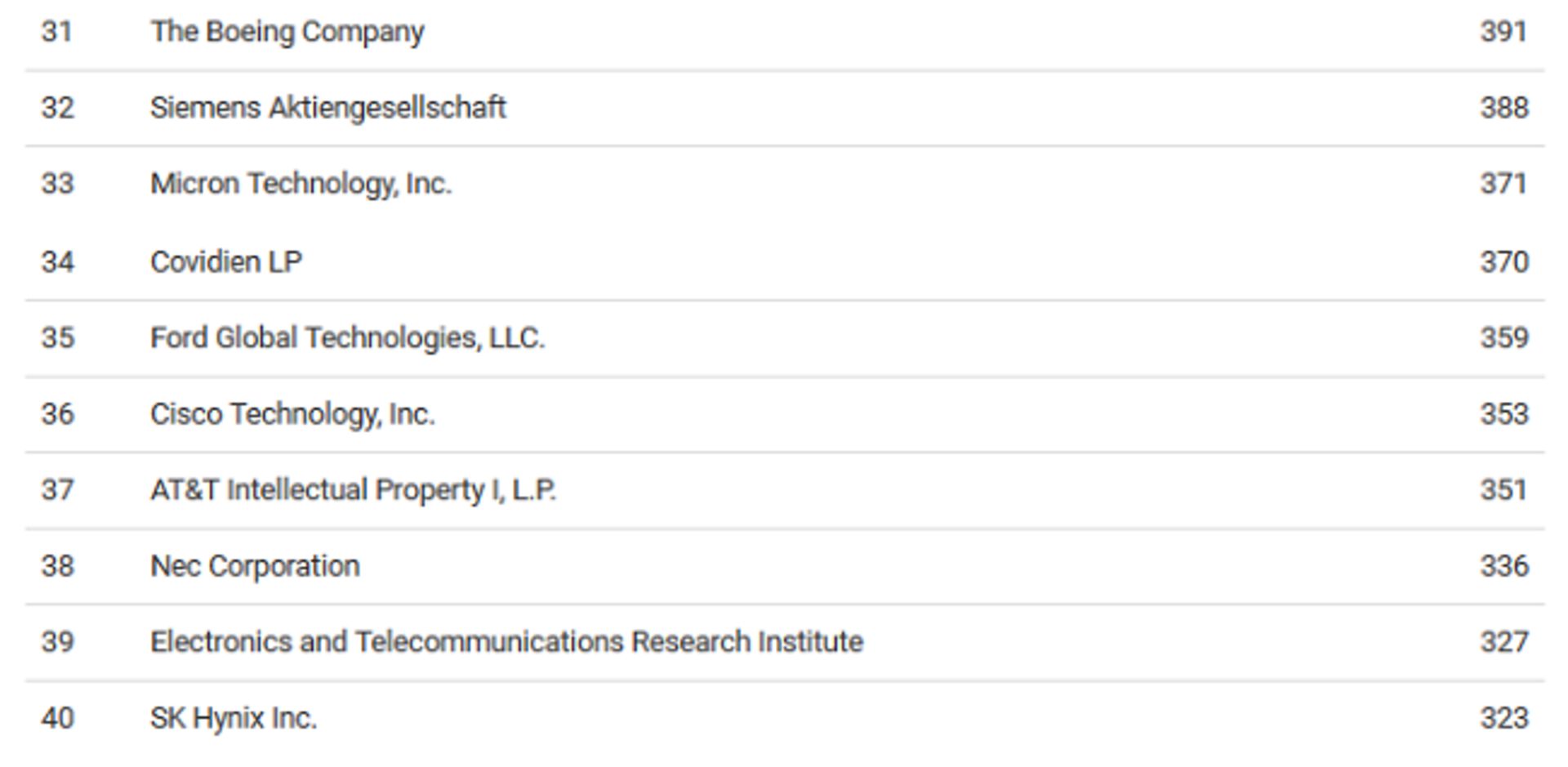Click rank number 34
The width and height of the screenshot is (1568, 767).
58,262
